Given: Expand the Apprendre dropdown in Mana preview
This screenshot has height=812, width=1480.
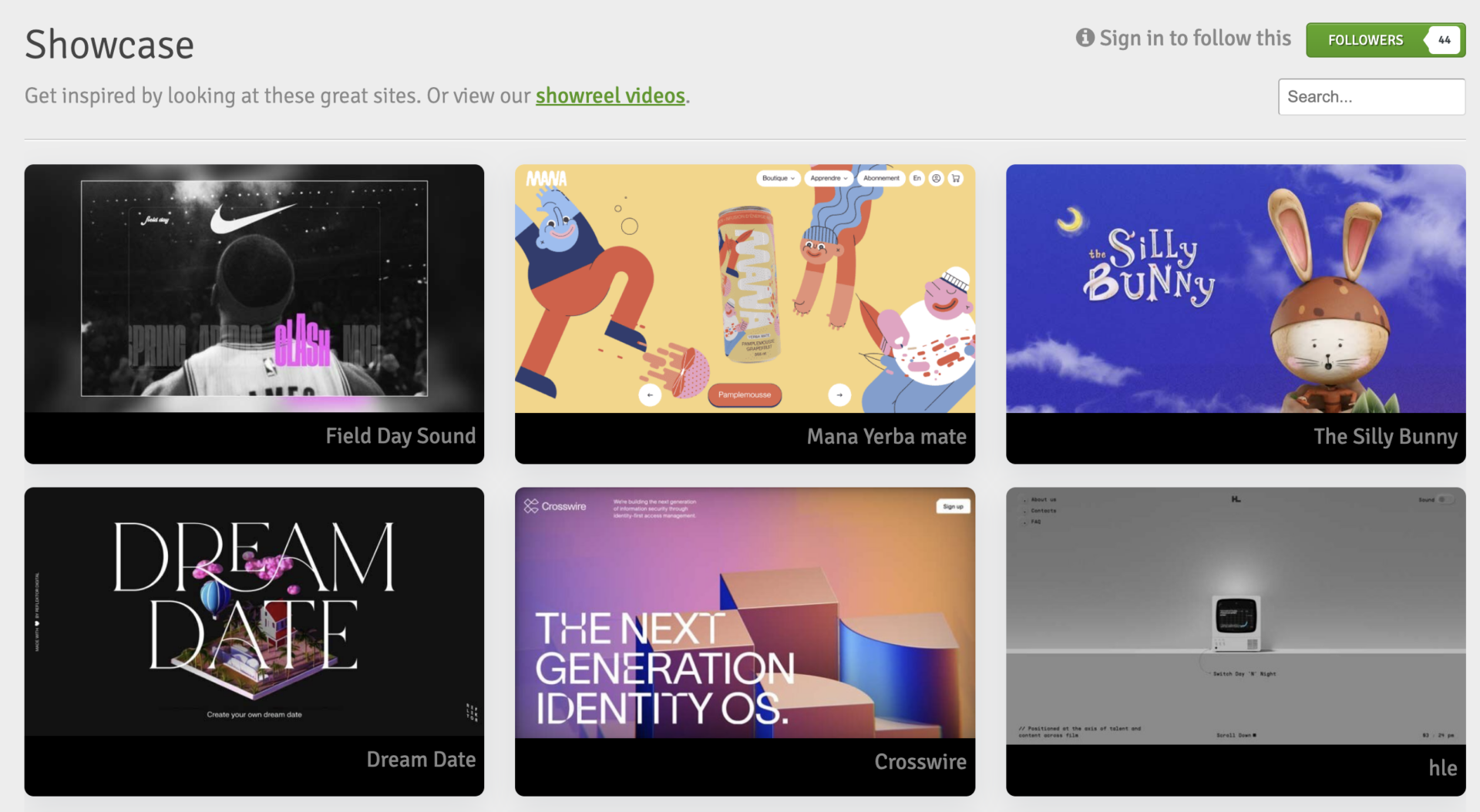Looking at the screenshot, I should click(x=829, y=178).
